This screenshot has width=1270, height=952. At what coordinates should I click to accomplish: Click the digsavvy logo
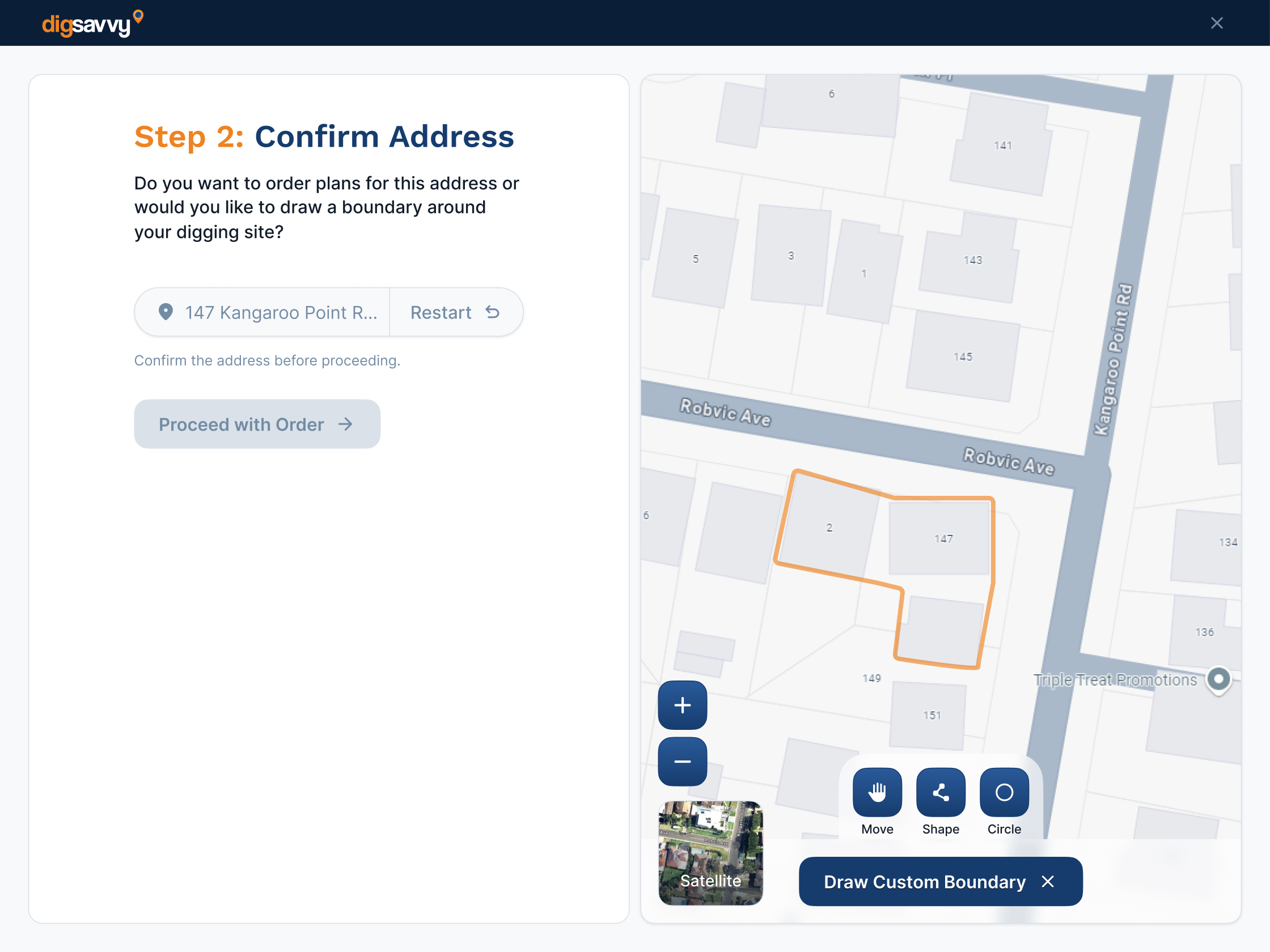tap(92, 23)
